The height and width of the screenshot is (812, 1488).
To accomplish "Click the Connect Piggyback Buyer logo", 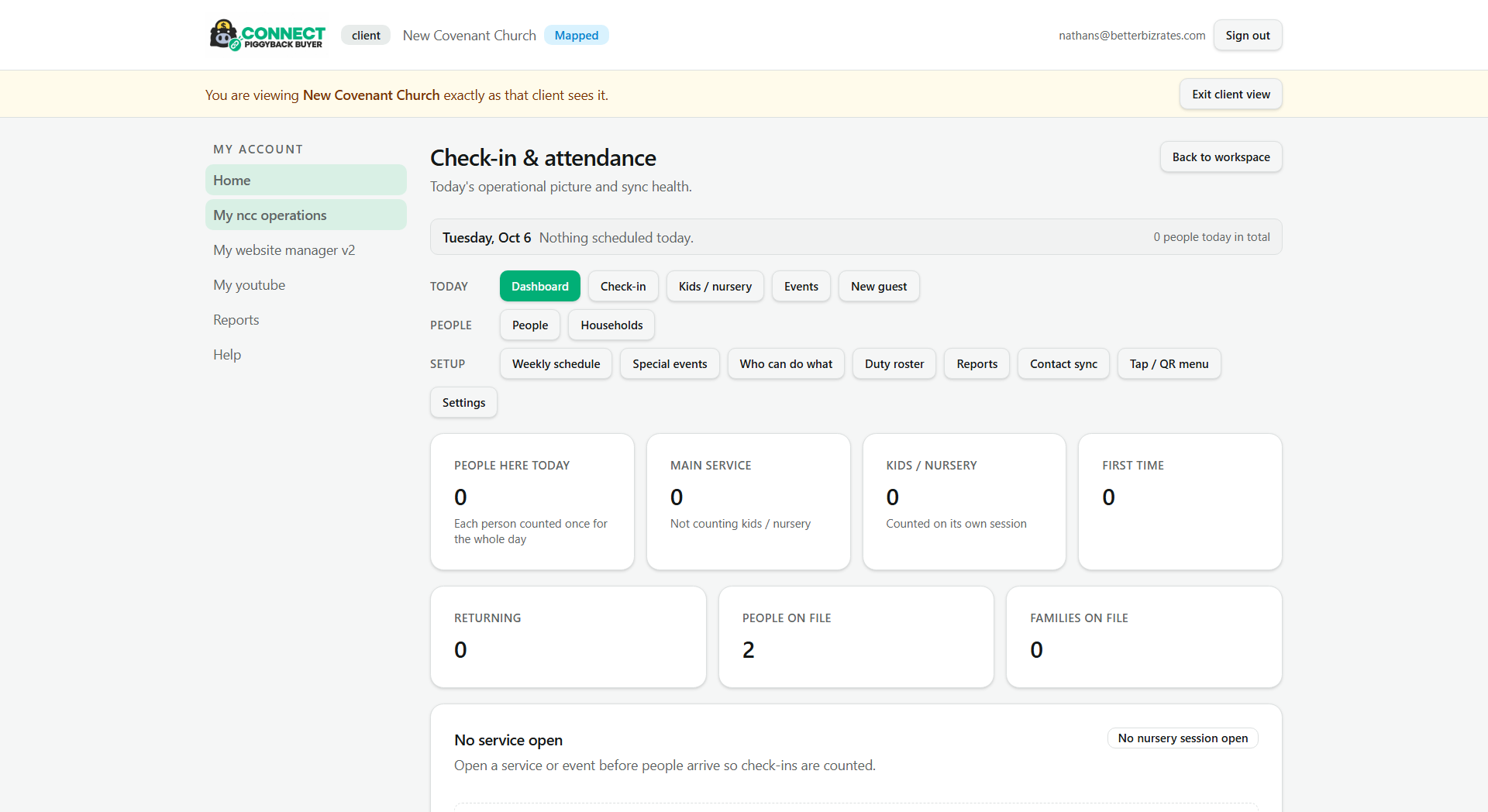I will 267,35.
